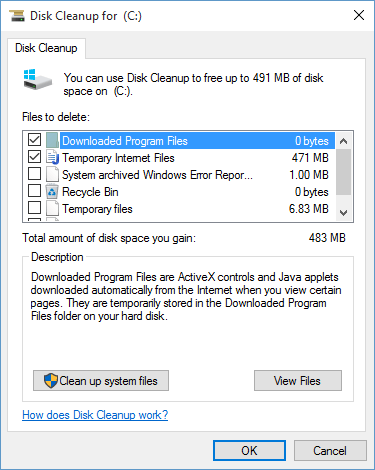
Task: Check the Recycle Bin checkbox
Action: point(35,191)
